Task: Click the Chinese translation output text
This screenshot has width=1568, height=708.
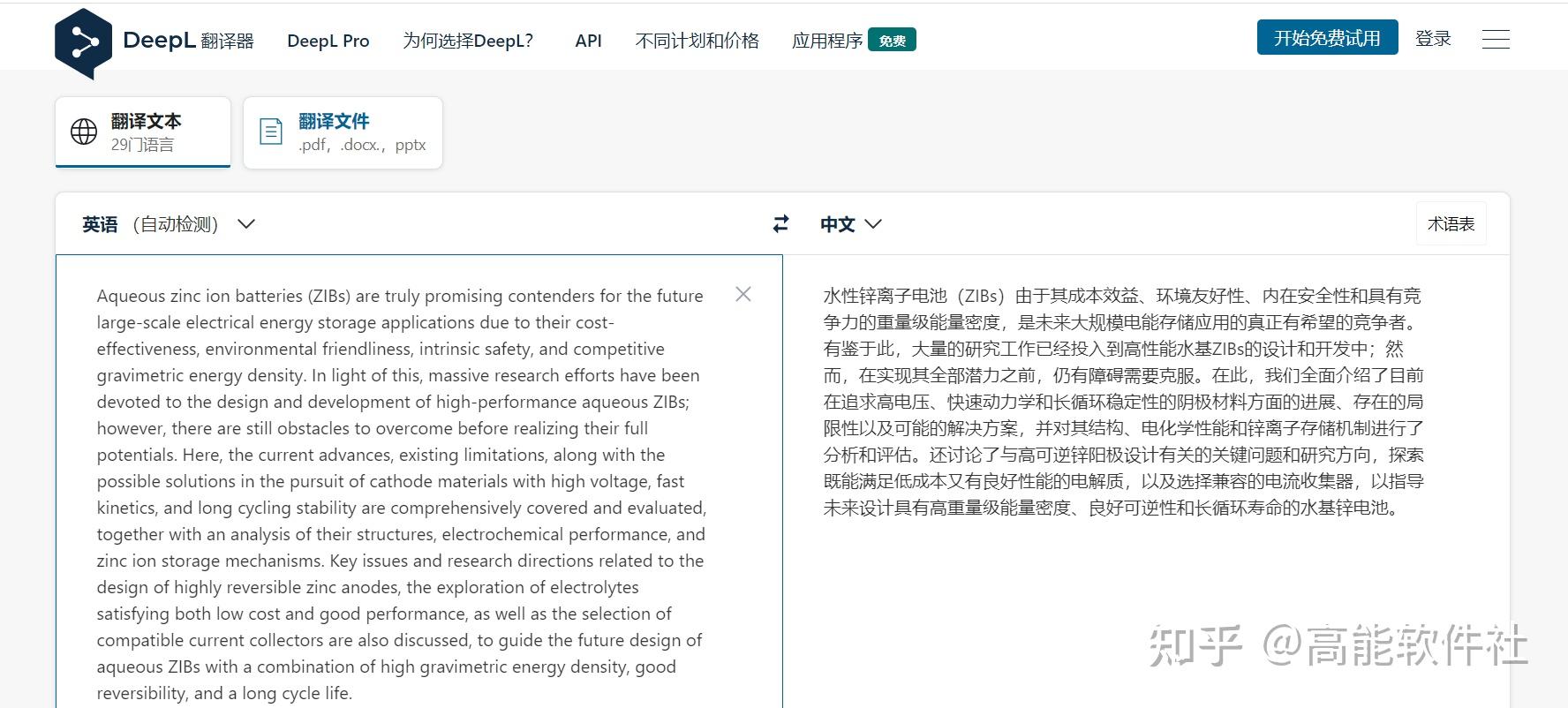Action: click(x=1123, y=402)
